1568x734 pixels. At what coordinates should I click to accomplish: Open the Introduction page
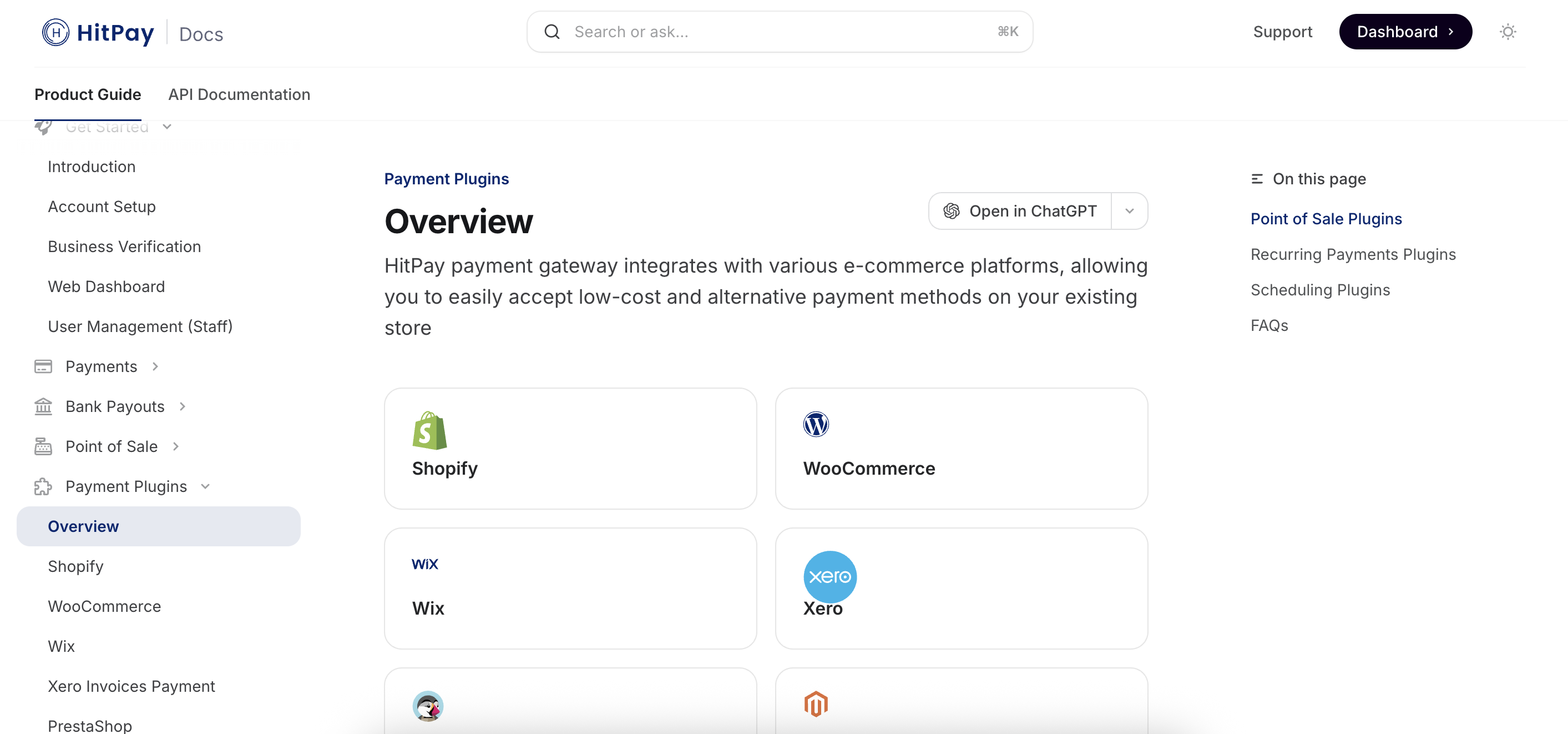tap(92, 167)
